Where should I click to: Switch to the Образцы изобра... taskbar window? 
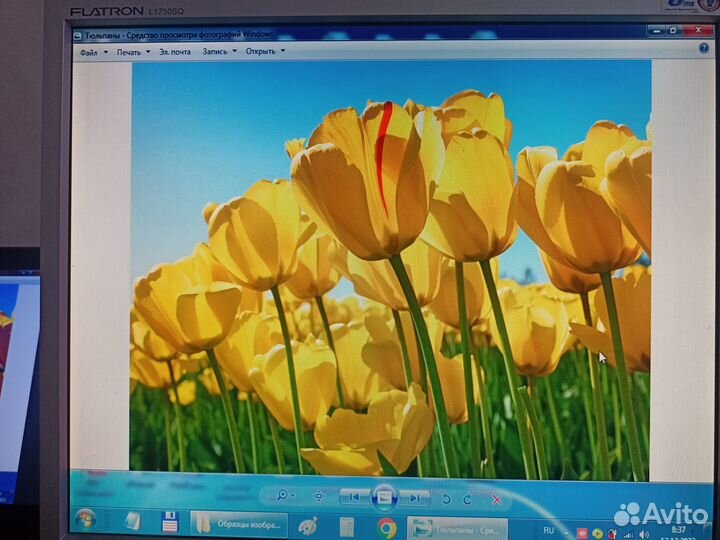tap(239, 524)
